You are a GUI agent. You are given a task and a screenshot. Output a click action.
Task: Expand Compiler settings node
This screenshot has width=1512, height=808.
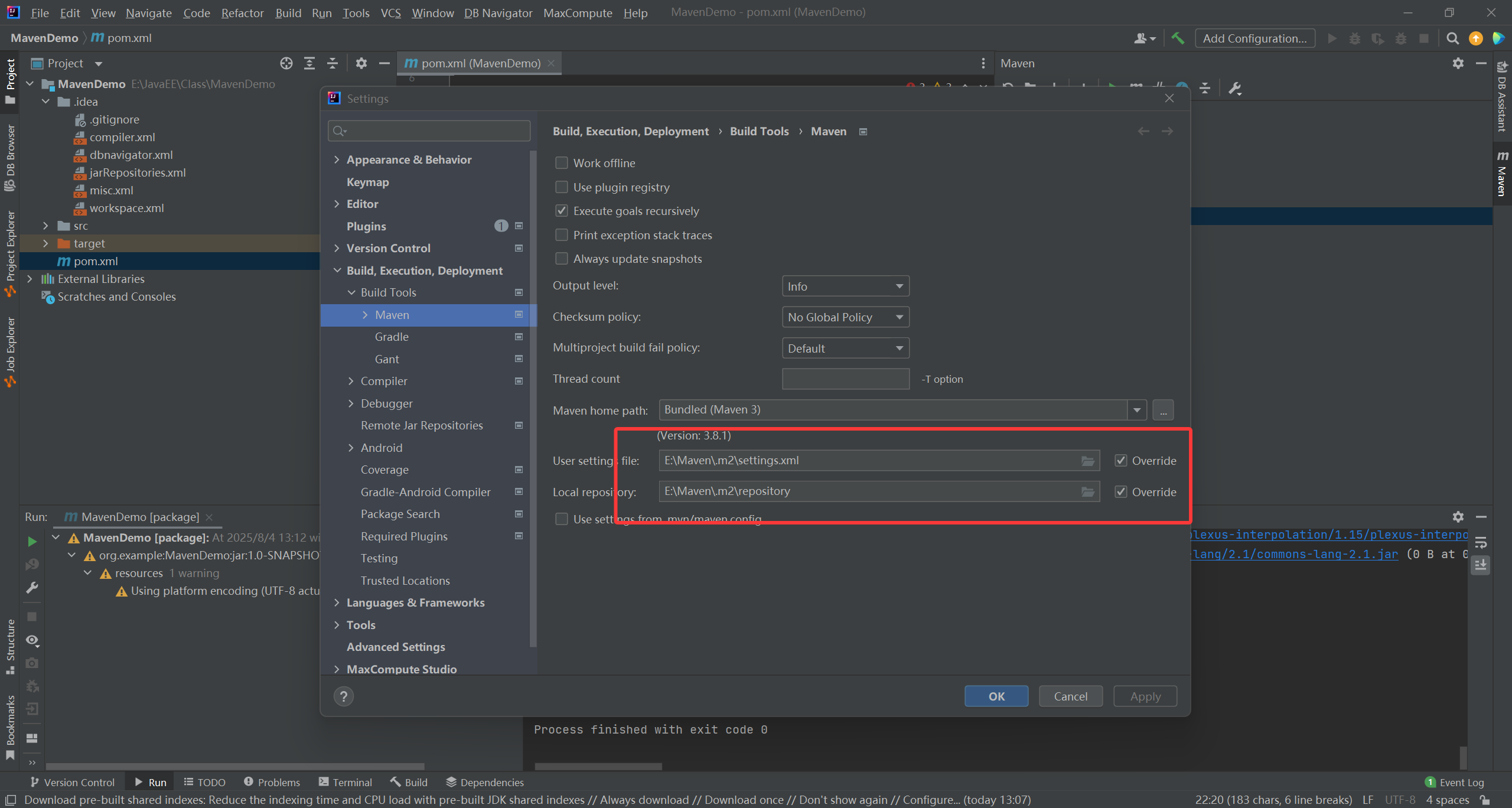[x=351, y=381]
